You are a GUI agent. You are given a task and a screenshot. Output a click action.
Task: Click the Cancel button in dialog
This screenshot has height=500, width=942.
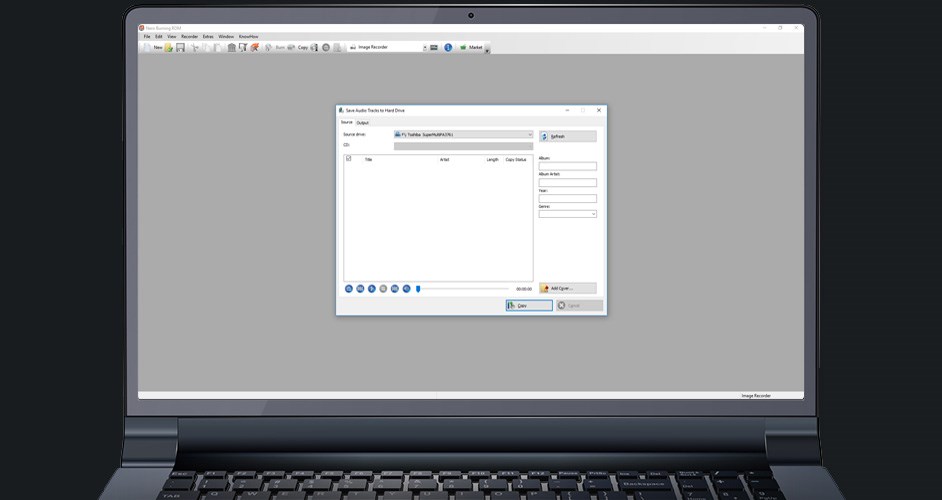579,305
